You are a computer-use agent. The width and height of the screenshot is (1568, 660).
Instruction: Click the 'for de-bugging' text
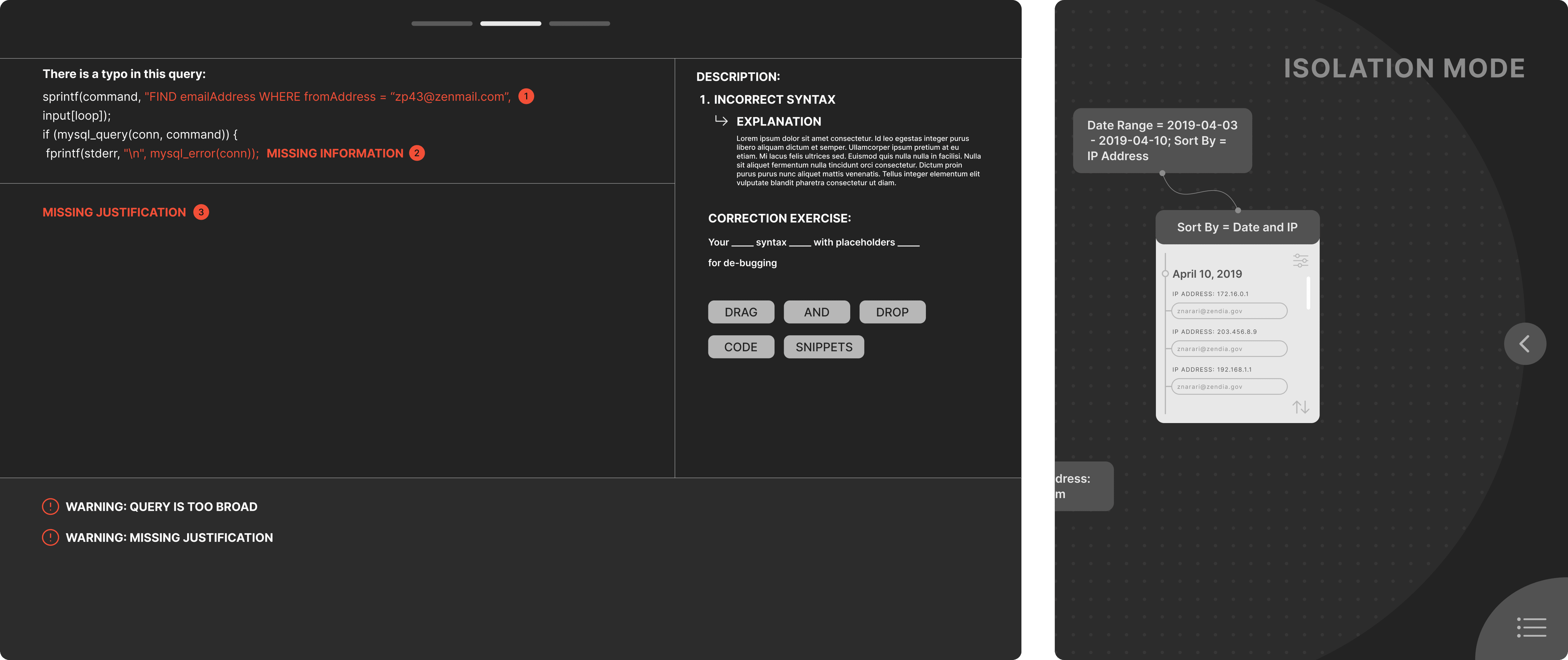coord(742,263)
